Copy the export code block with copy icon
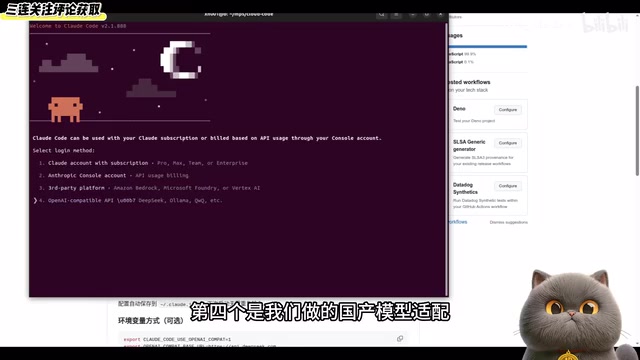Screen dimensions: 640x360 pos(400,338)
